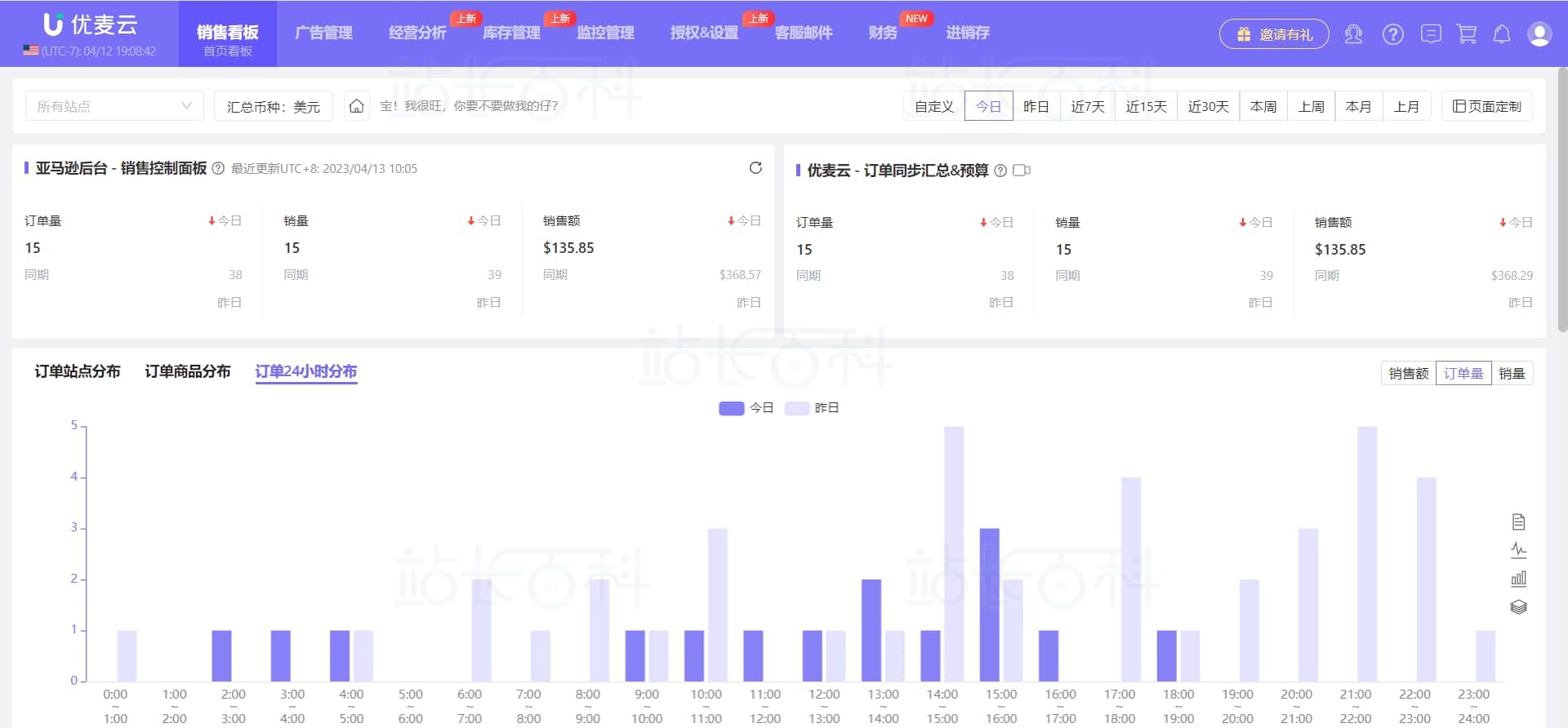Open the 财务 menu
Viewport: 1568px width, 728px height.
pos(883,33)
